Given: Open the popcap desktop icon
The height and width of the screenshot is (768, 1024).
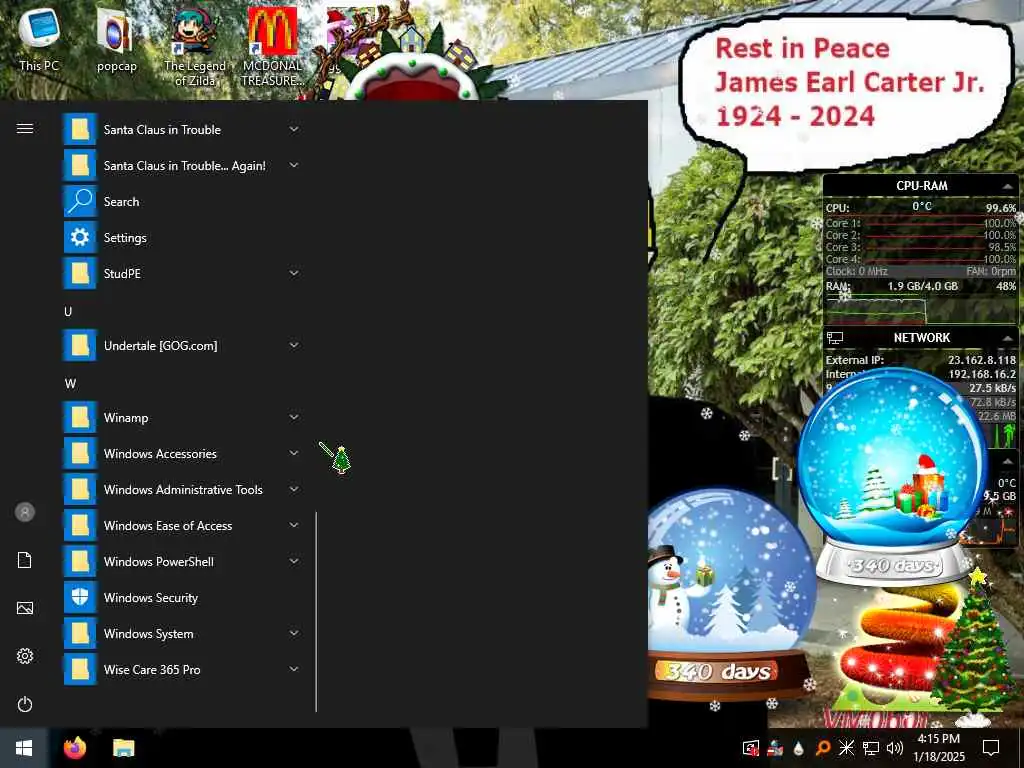Looking at the screenshot, I should (x=116, y=38).
